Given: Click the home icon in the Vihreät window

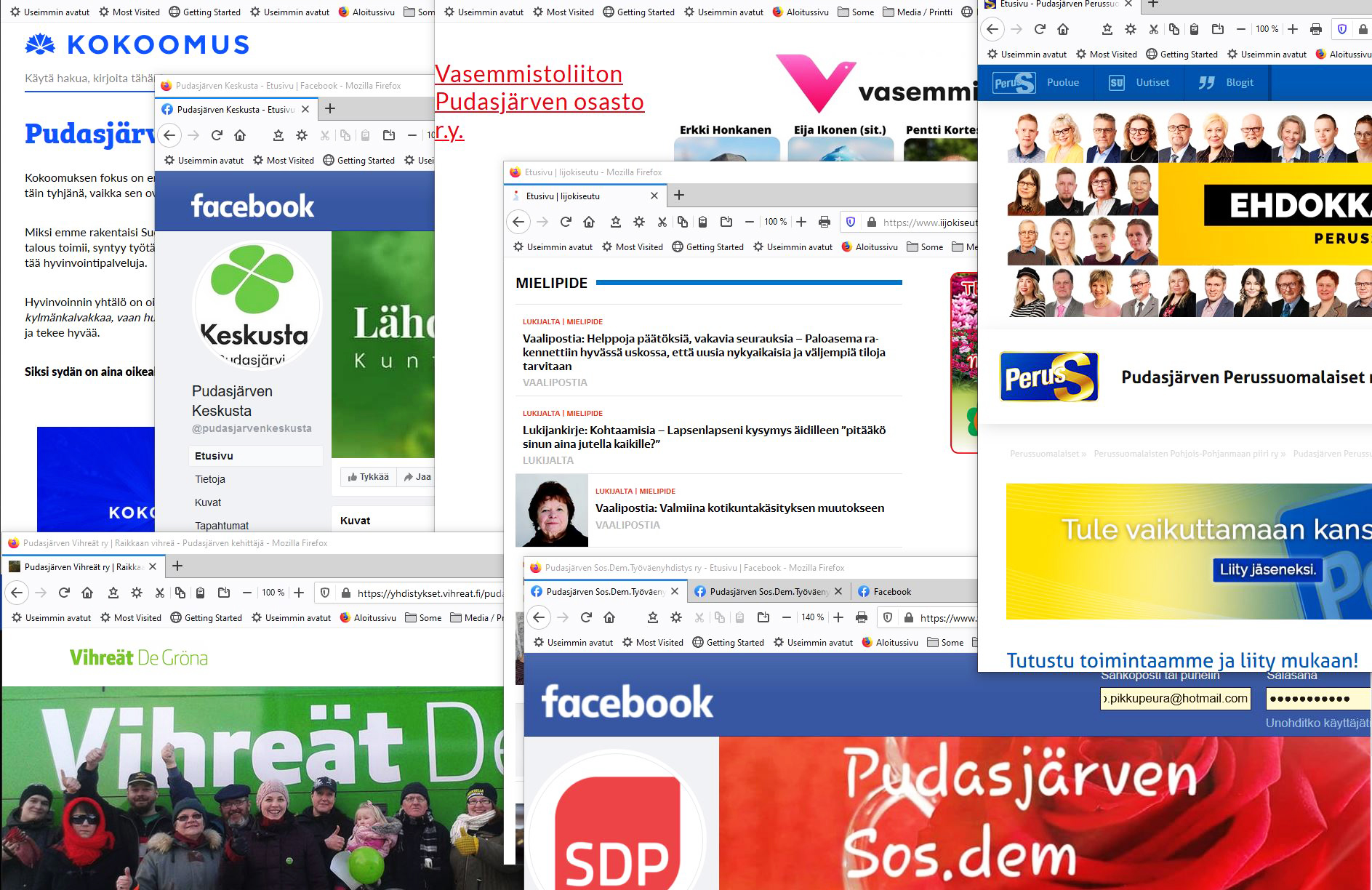Looking at the screenshot, I should pos(87,593).
